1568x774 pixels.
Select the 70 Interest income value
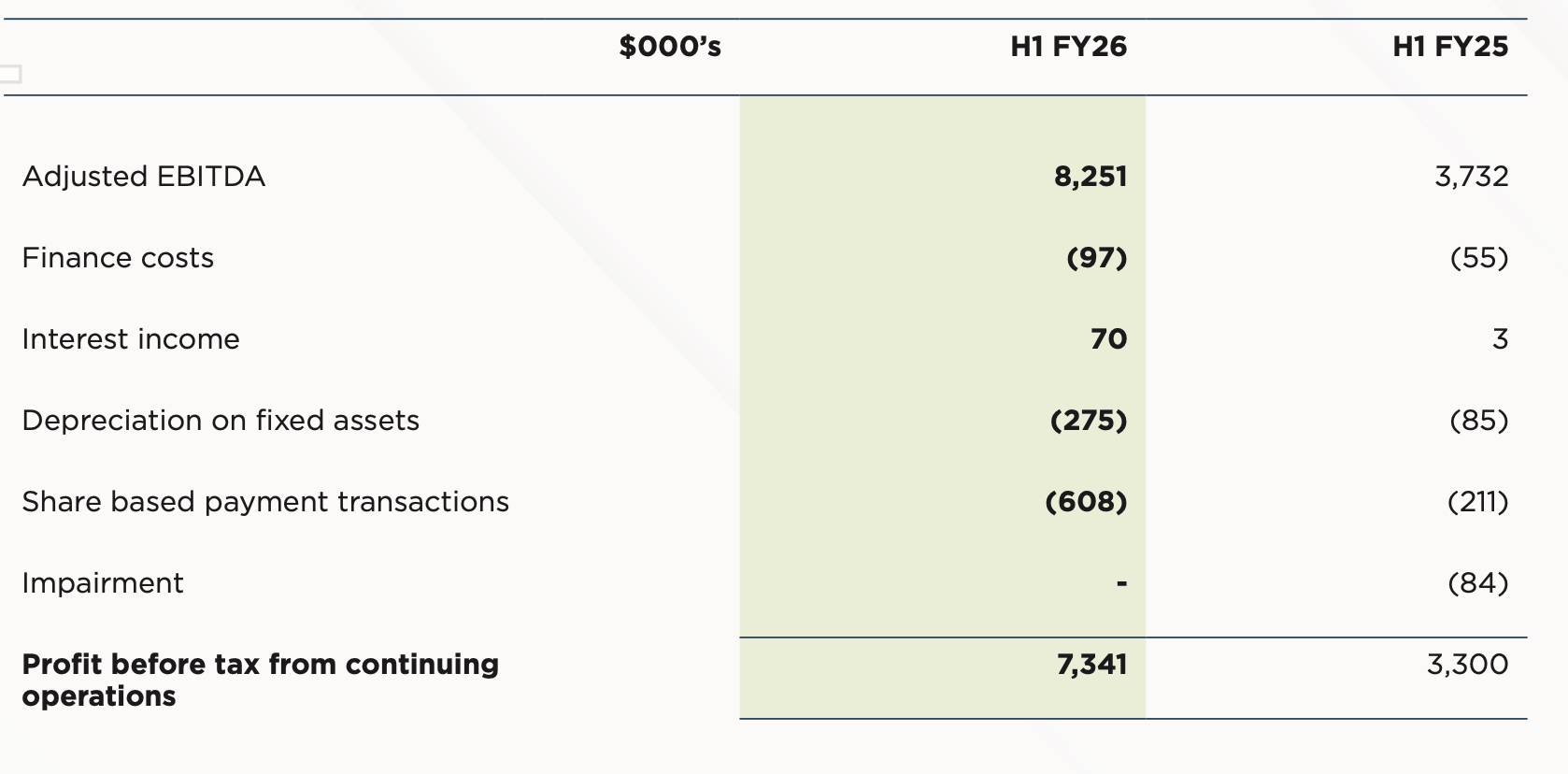pos(1108,339)
